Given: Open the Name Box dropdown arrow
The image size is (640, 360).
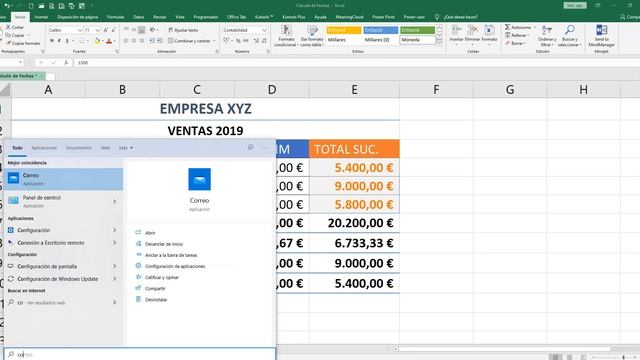Looking at the screenshot, I should click(x=20, y=62).
